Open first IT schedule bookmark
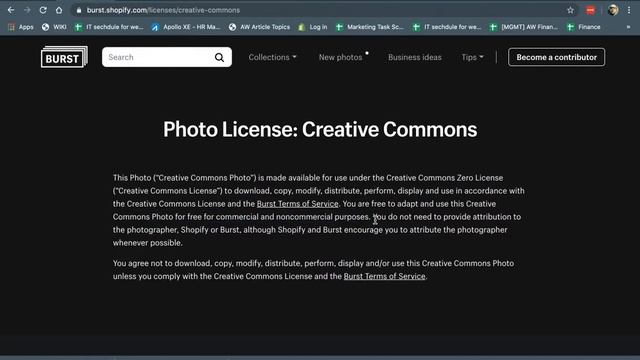This screenshot has height=360, width=640. (109, 27)
